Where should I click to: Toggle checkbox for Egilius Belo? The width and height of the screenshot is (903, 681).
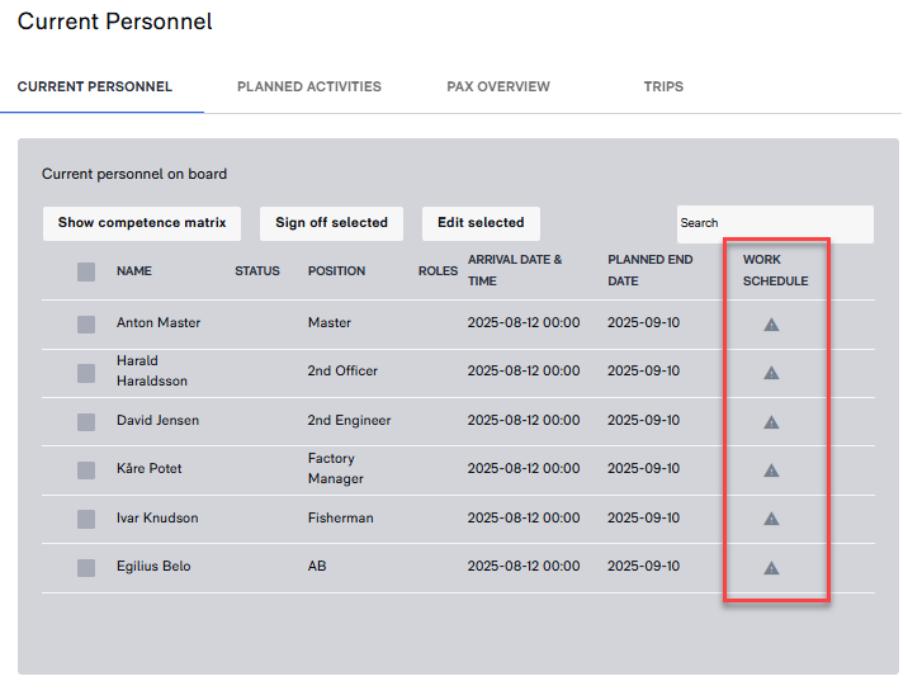[x=86, y=568]
